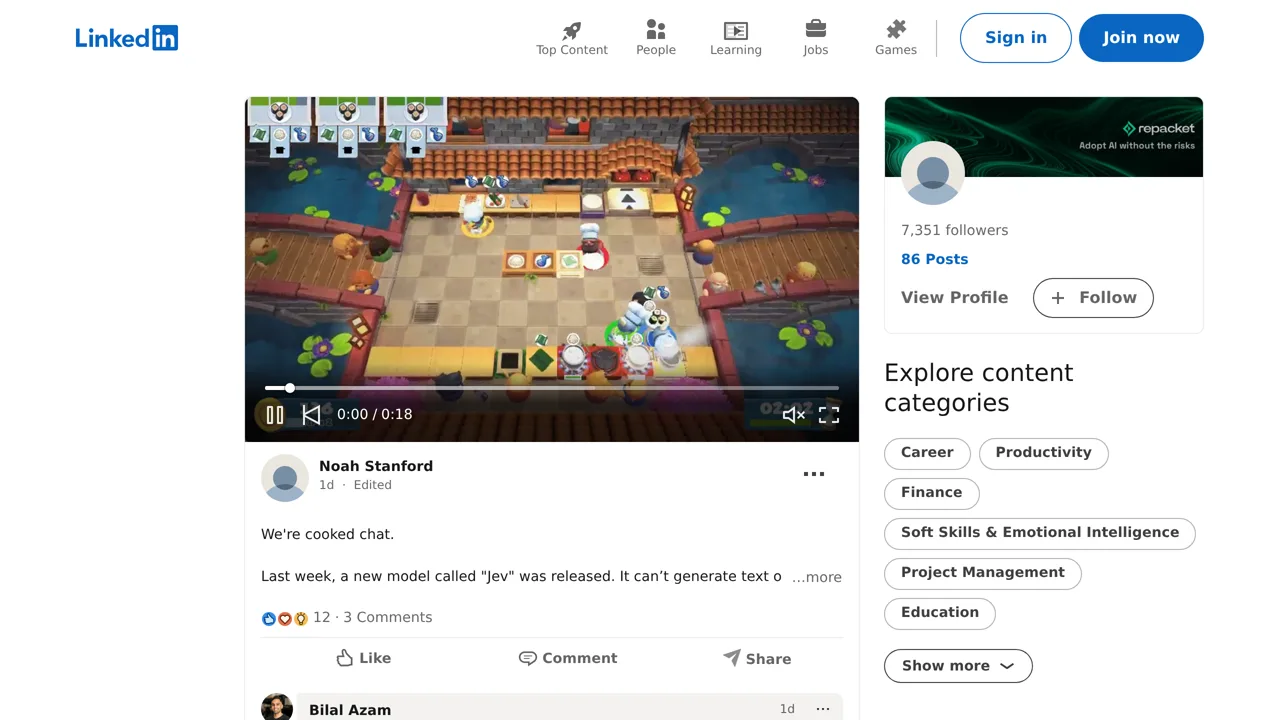This screenshot has height=720, width=1280.
Task: Pause the video playback
Action: click(x=274, y=414)
